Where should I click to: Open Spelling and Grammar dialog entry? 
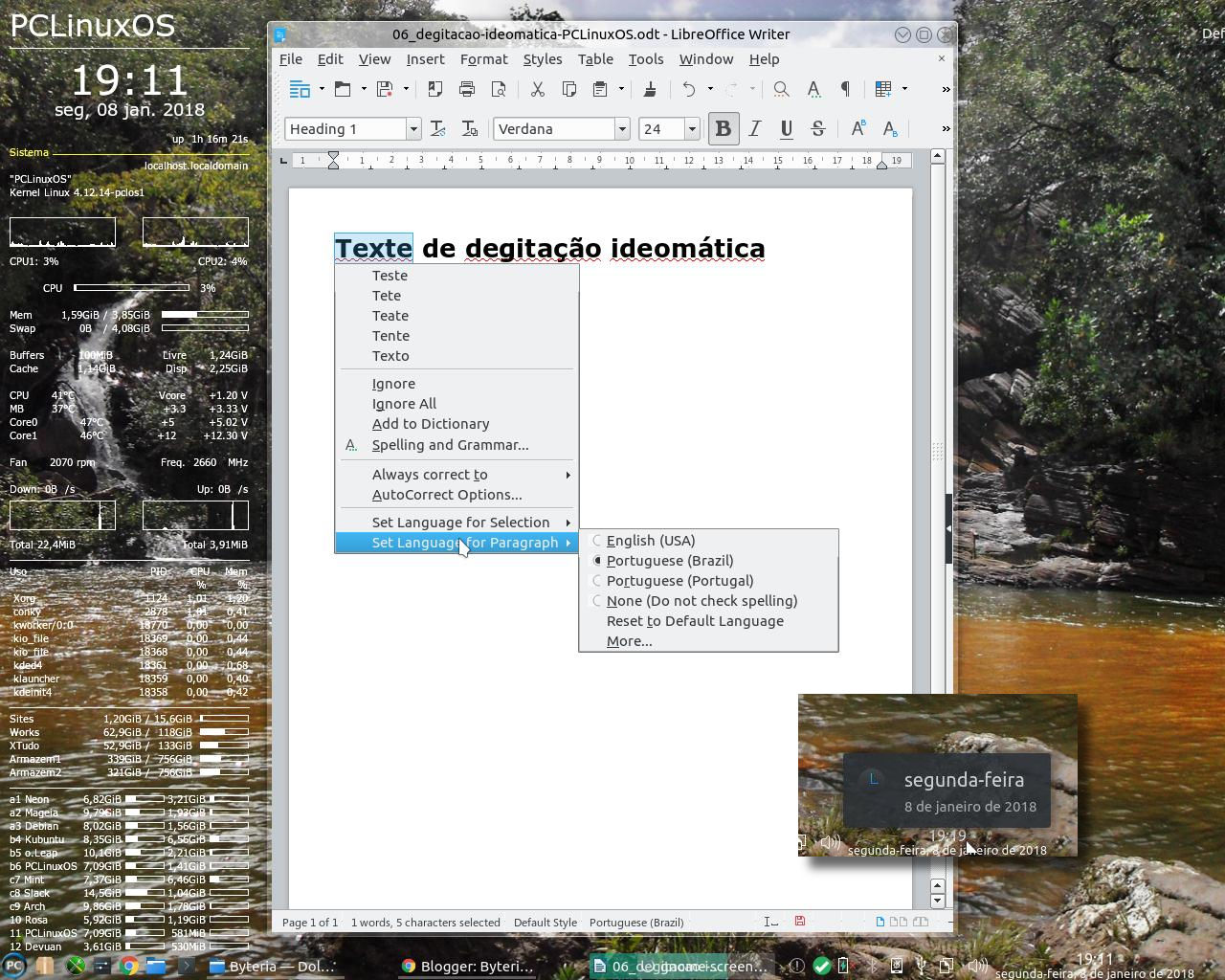point(457,445)
